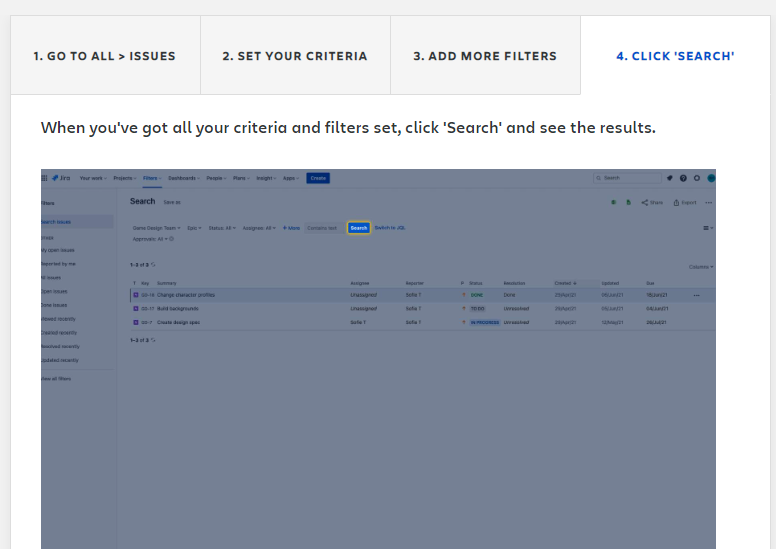Open the notifications bell icon
This screenshot has width=776, height=549.
tap(670, 178)
